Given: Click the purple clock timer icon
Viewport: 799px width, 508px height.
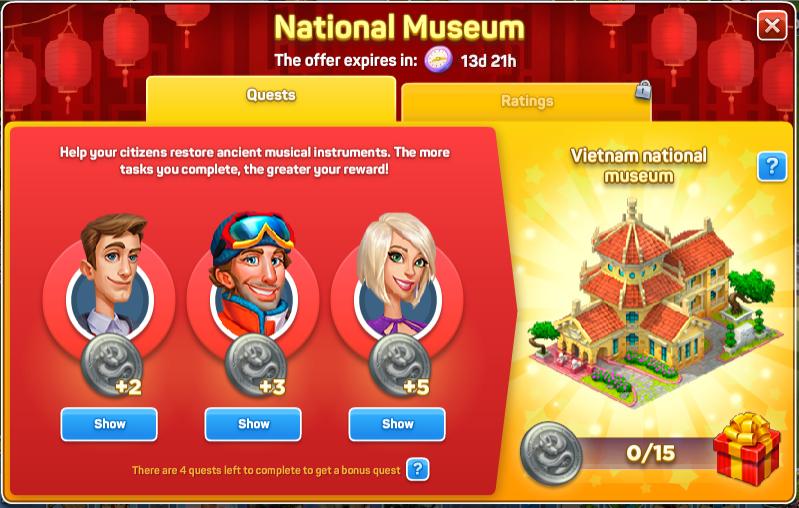Looking at the screenshot, I should click(438, 60).
